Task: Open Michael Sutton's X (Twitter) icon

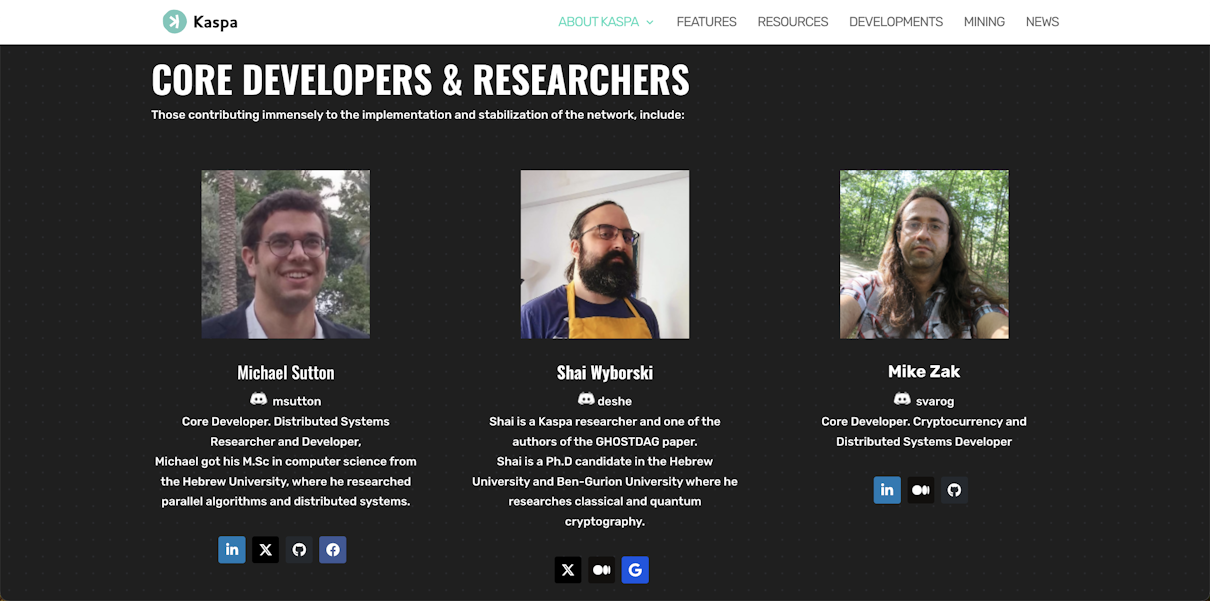Action: click(265, 549)
